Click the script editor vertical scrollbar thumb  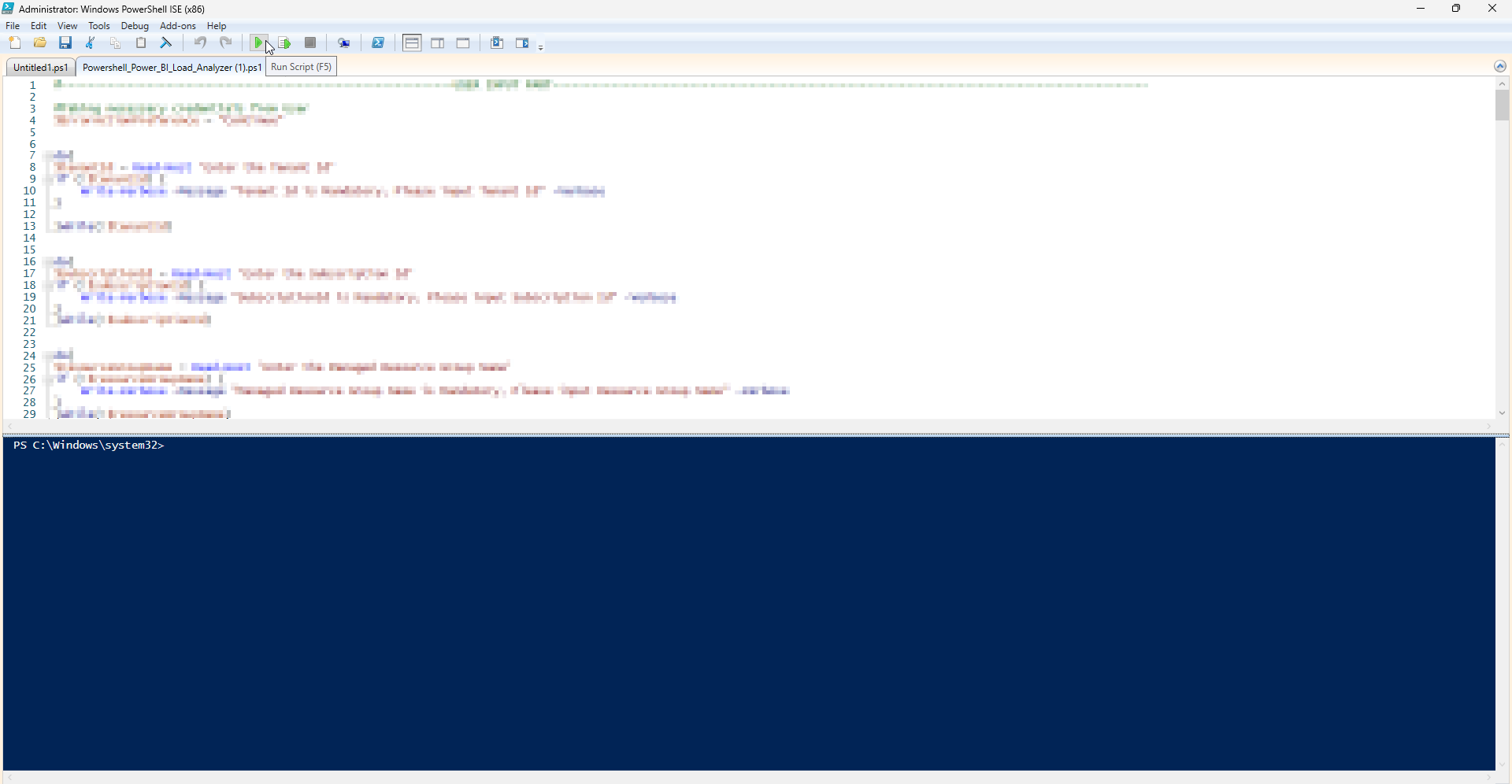pyautogui.click(x=1503, y=106)
